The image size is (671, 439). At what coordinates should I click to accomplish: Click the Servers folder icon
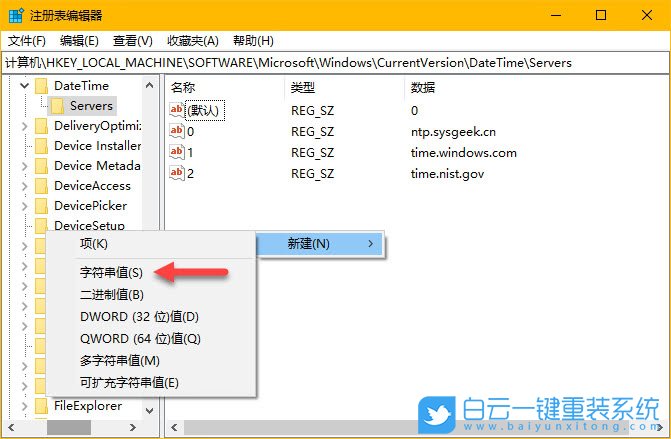click(57, 106)
